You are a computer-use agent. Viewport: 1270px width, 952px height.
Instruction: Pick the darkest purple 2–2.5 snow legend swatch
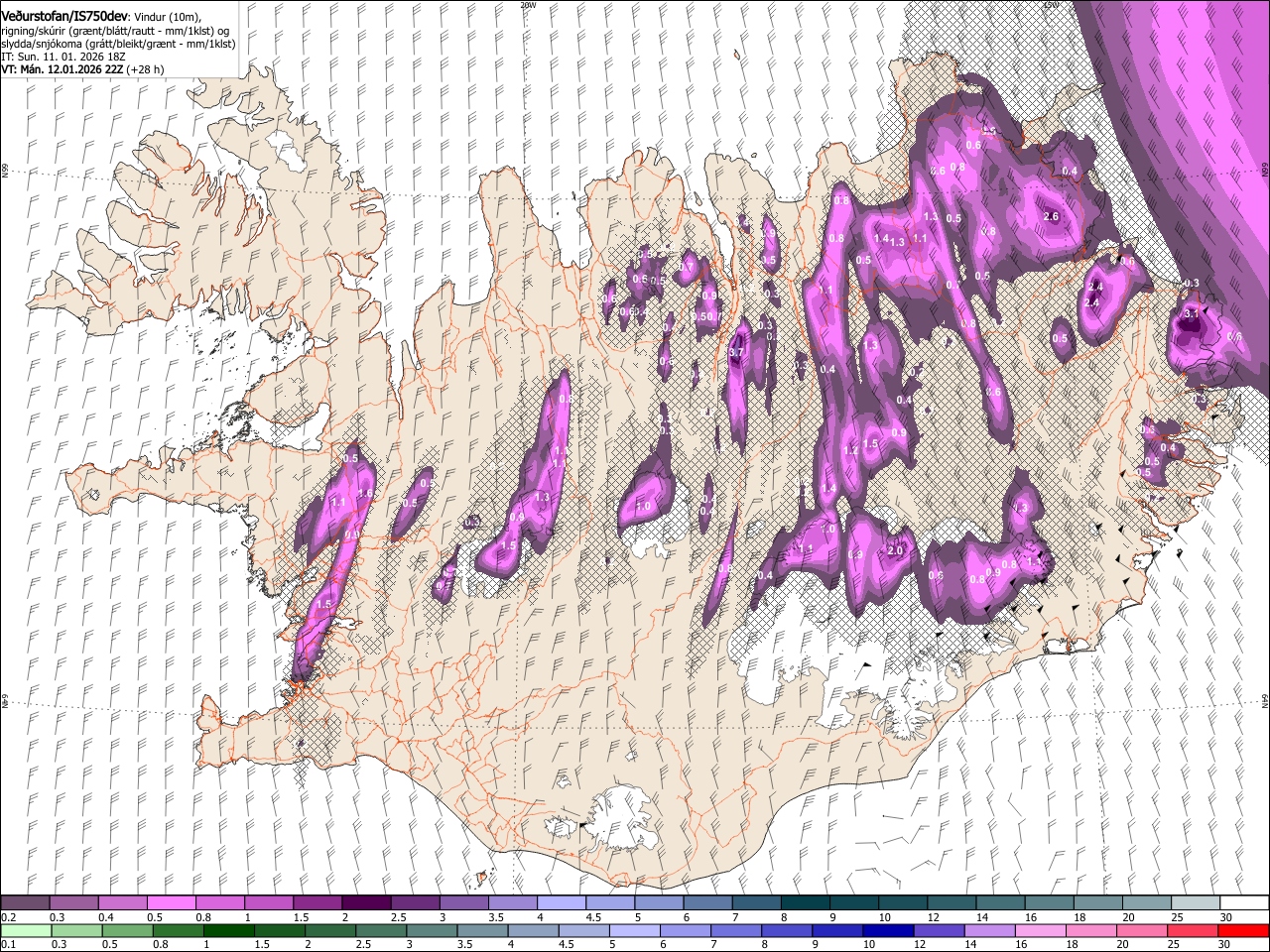click(366, 903)
